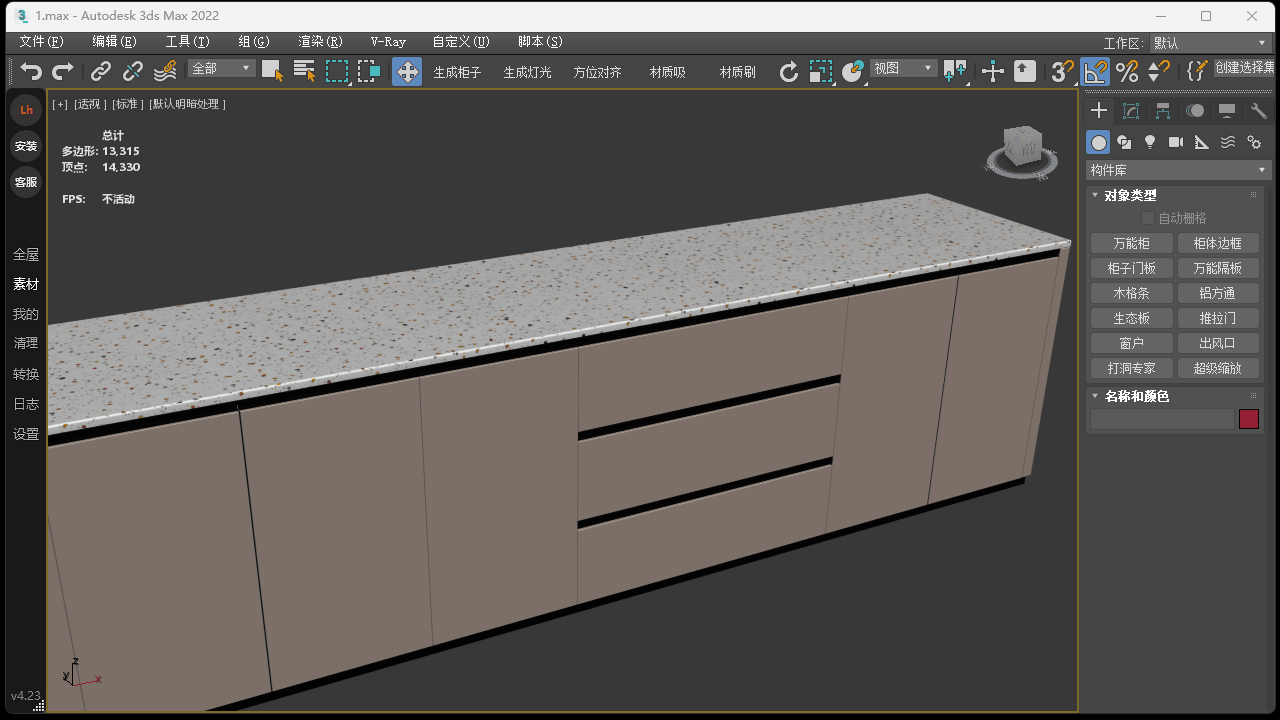Open Edit Named Selection Sets

pyautogui.click(x=1196, y=71)
